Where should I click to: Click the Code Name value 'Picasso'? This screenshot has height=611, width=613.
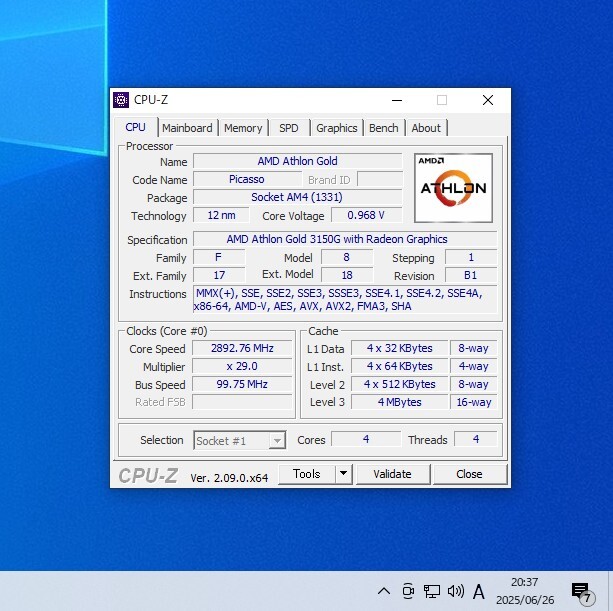tap(247, 179)
